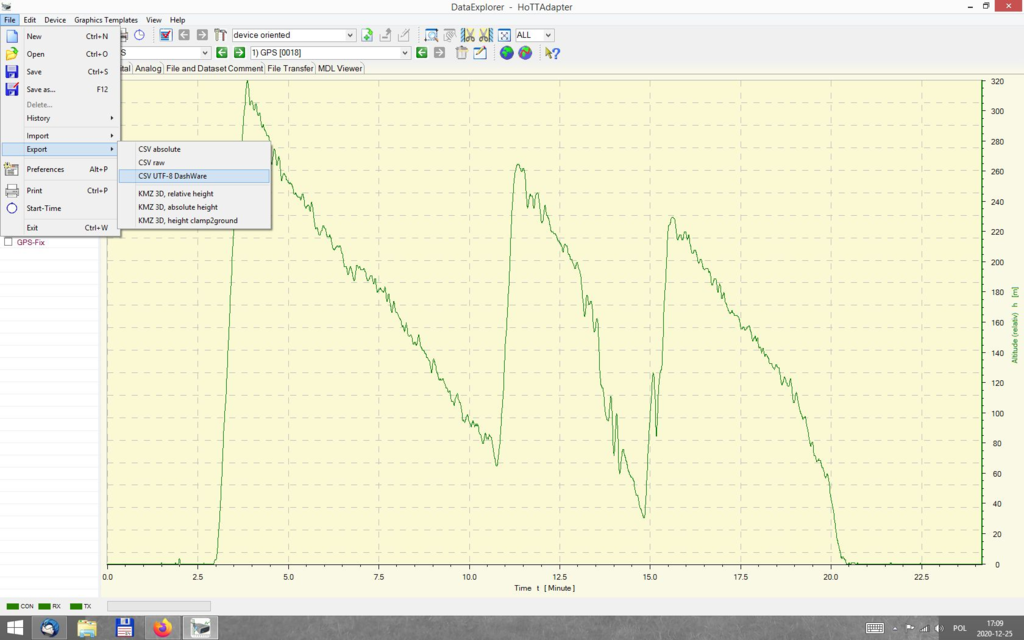The image size is (1024, 640).
Task: Click the help cursor question mark icon
Action: pyautogui.click(x=552, y=53)
